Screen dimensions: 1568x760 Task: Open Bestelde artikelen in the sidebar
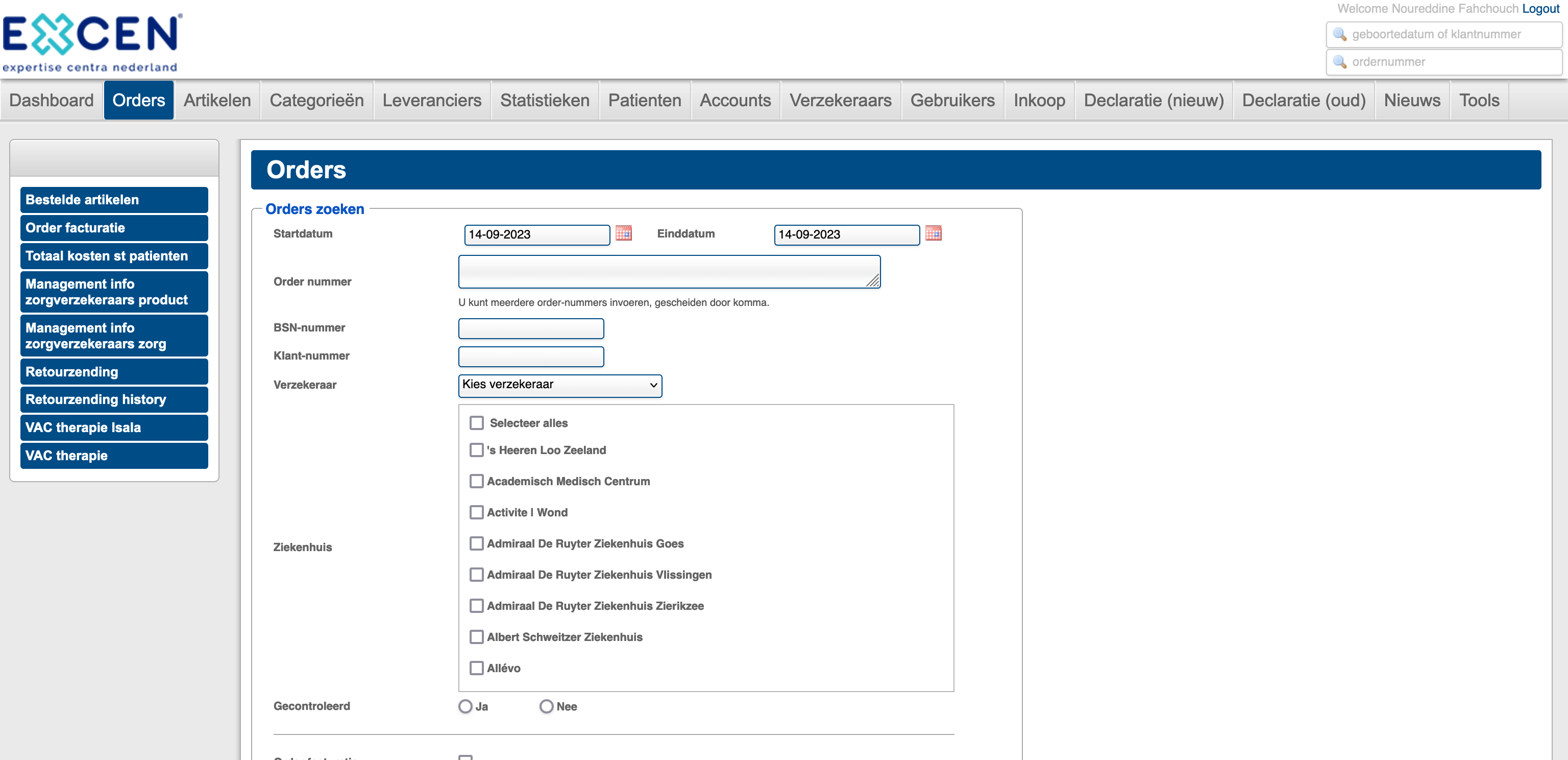click(114, 200)
